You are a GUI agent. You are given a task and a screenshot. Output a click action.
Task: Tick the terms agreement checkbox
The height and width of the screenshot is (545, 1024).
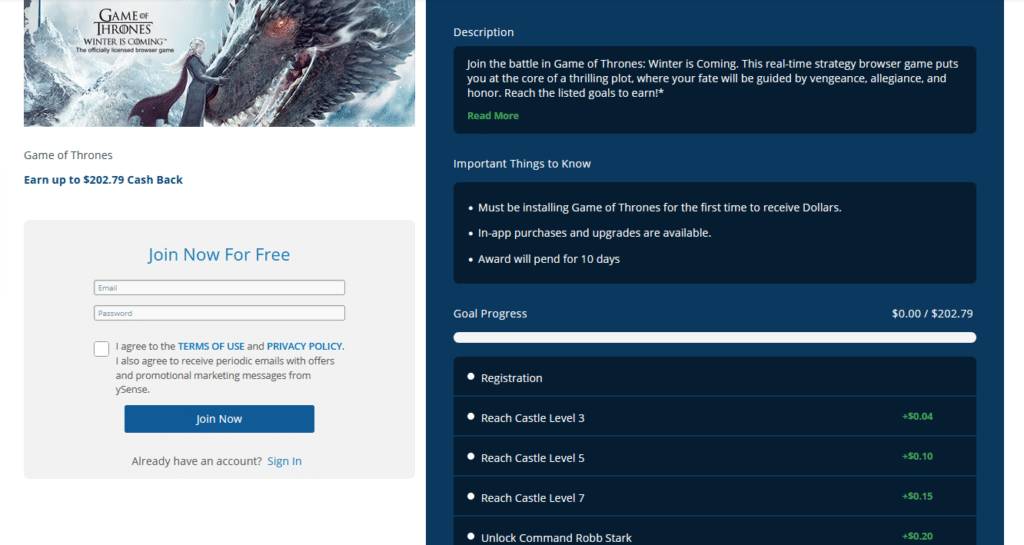(101, 349)
